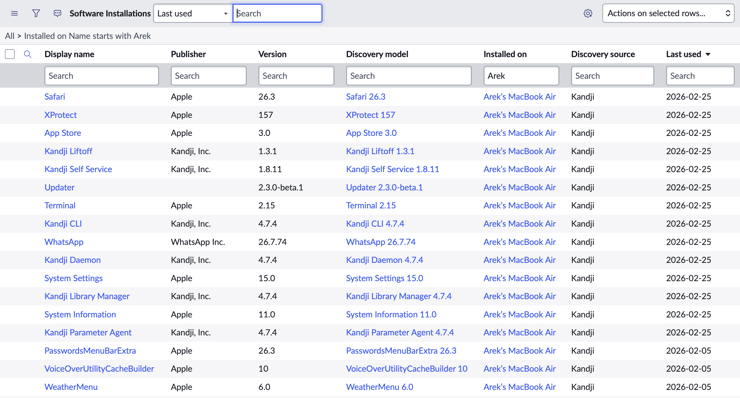Click the Software Installations list title
Viewport: 740px width, 398px height.
110,14
